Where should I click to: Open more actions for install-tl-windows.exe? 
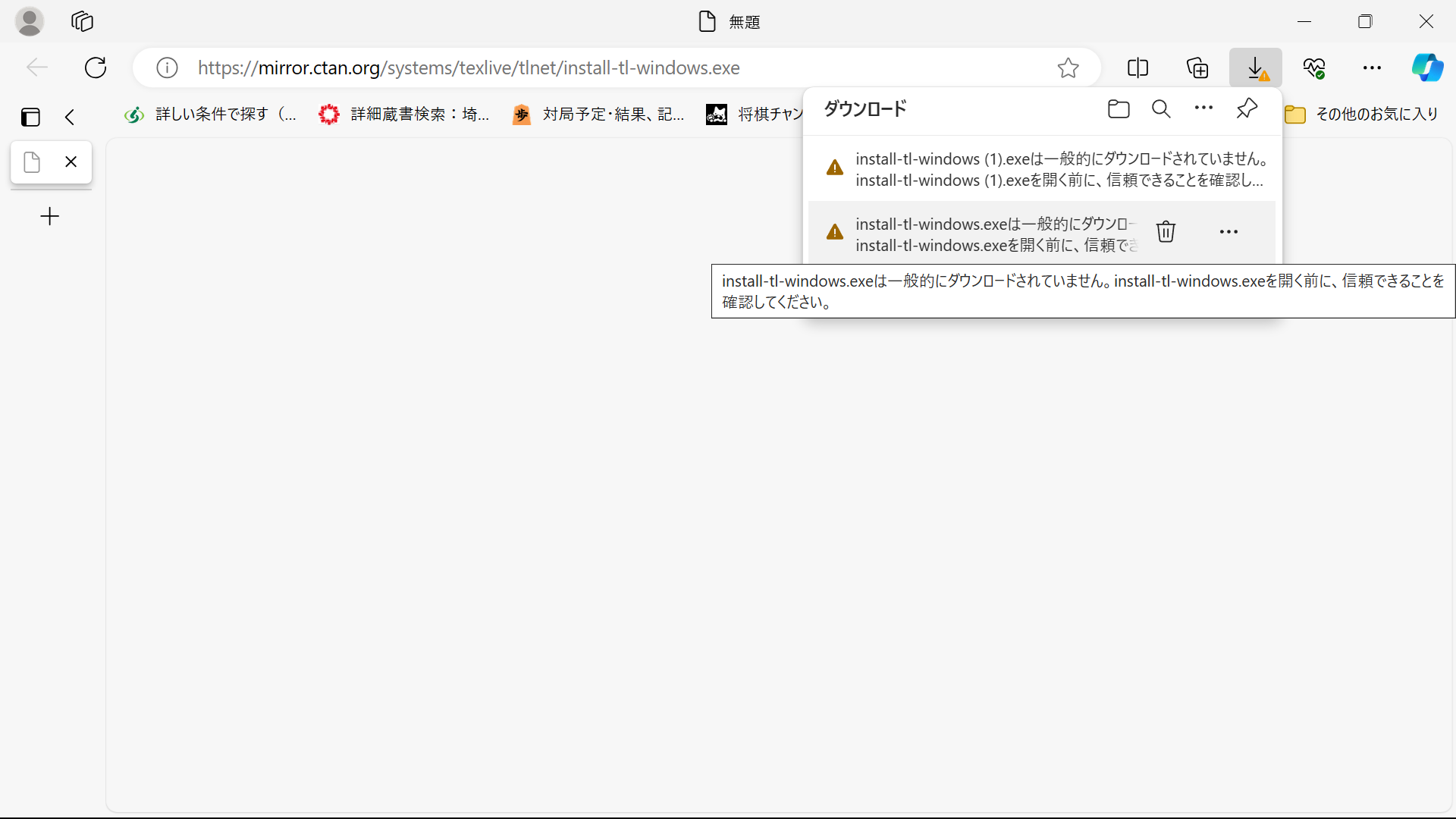1228,231
